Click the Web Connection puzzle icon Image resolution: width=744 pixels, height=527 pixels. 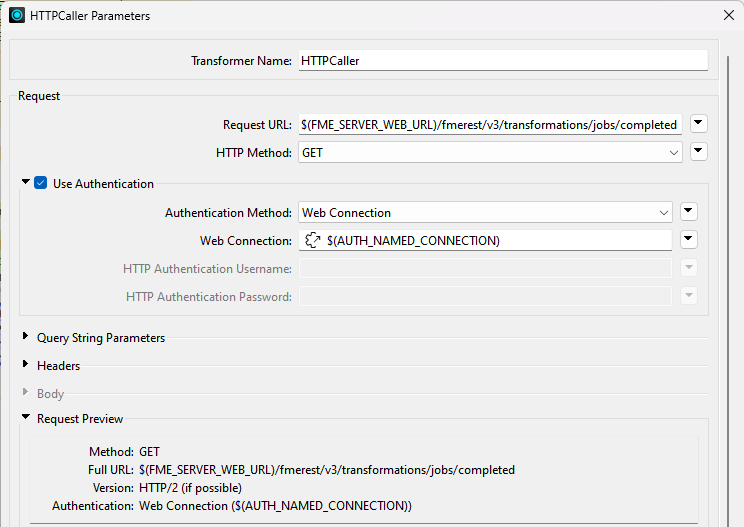tap(312, 240)
